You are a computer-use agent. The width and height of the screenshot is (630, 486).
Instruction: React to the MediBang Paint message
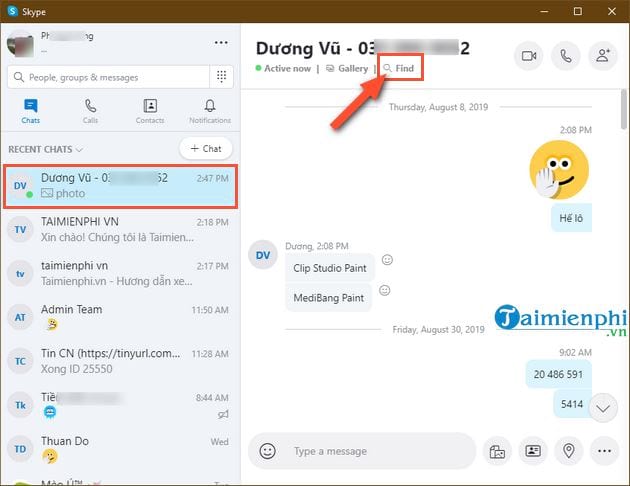click(385, 290)
